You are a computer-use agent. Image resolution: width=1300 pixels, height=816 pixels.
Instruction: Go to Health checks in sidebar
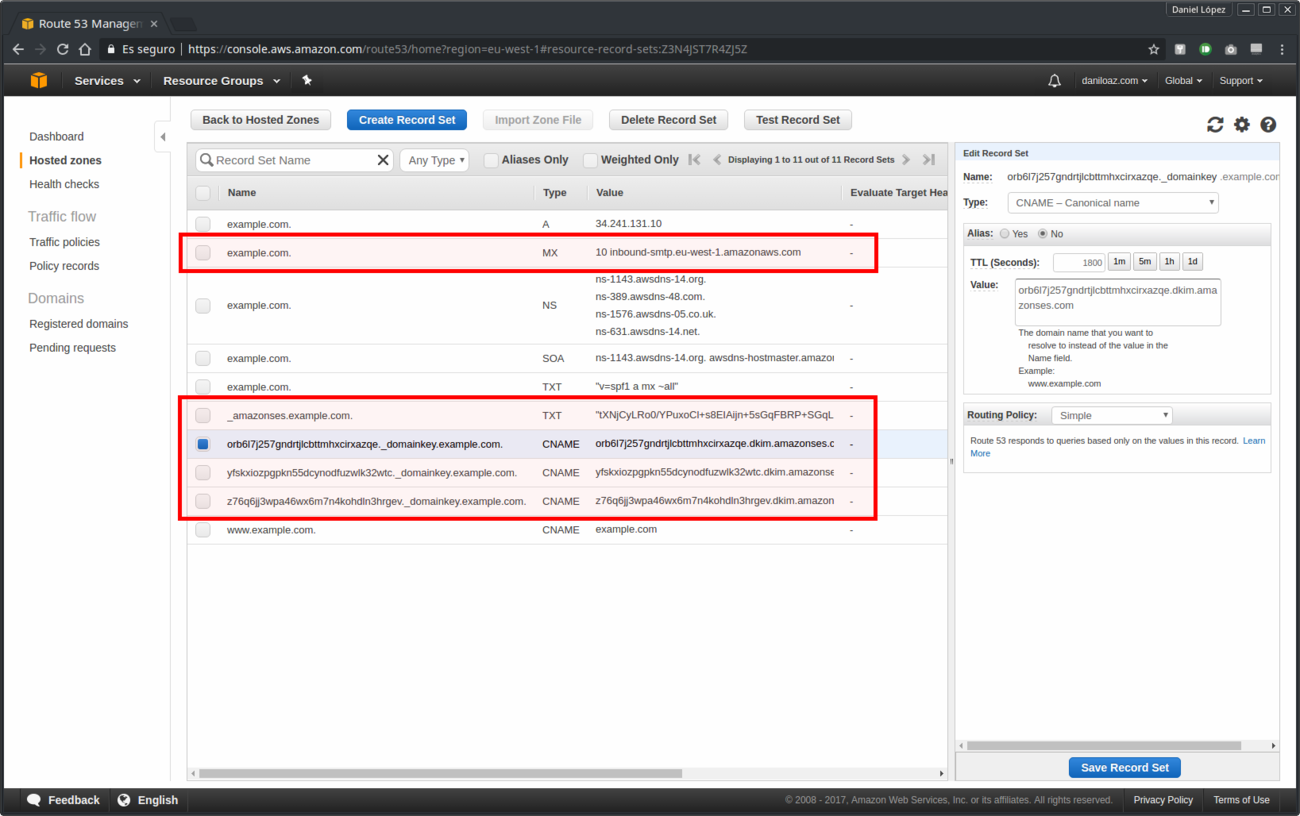(x=64, y=184)
